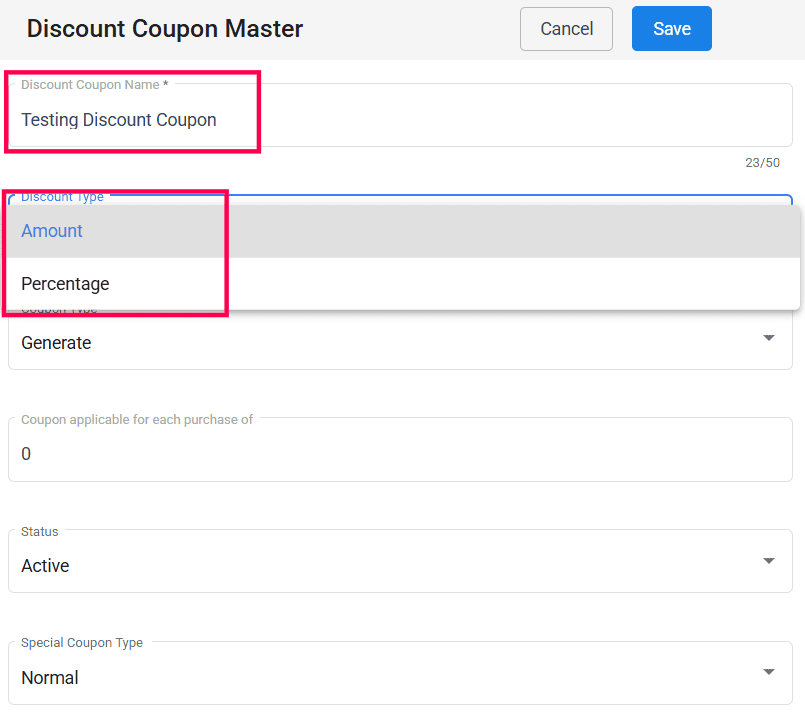Click the Save button
This screenshot has height=728, width=805.
[x=671, y=29]
